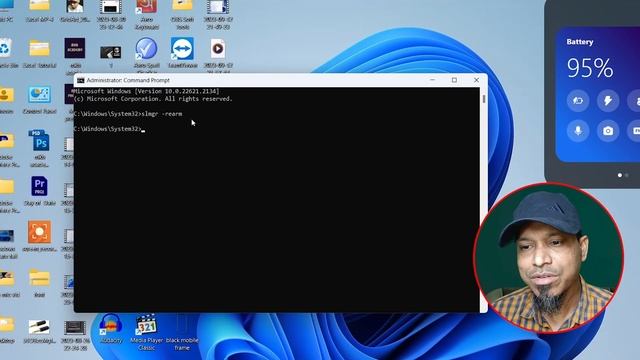Screen dimensions: 640x360
Task: Open the audio cable image file icon
Action: tap(39, 327)
